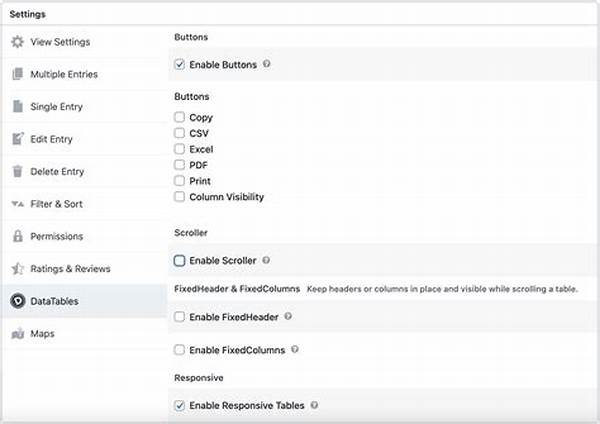
Task: Click the Filter & Sort arrows icon
Action: [x=17, y=204]
